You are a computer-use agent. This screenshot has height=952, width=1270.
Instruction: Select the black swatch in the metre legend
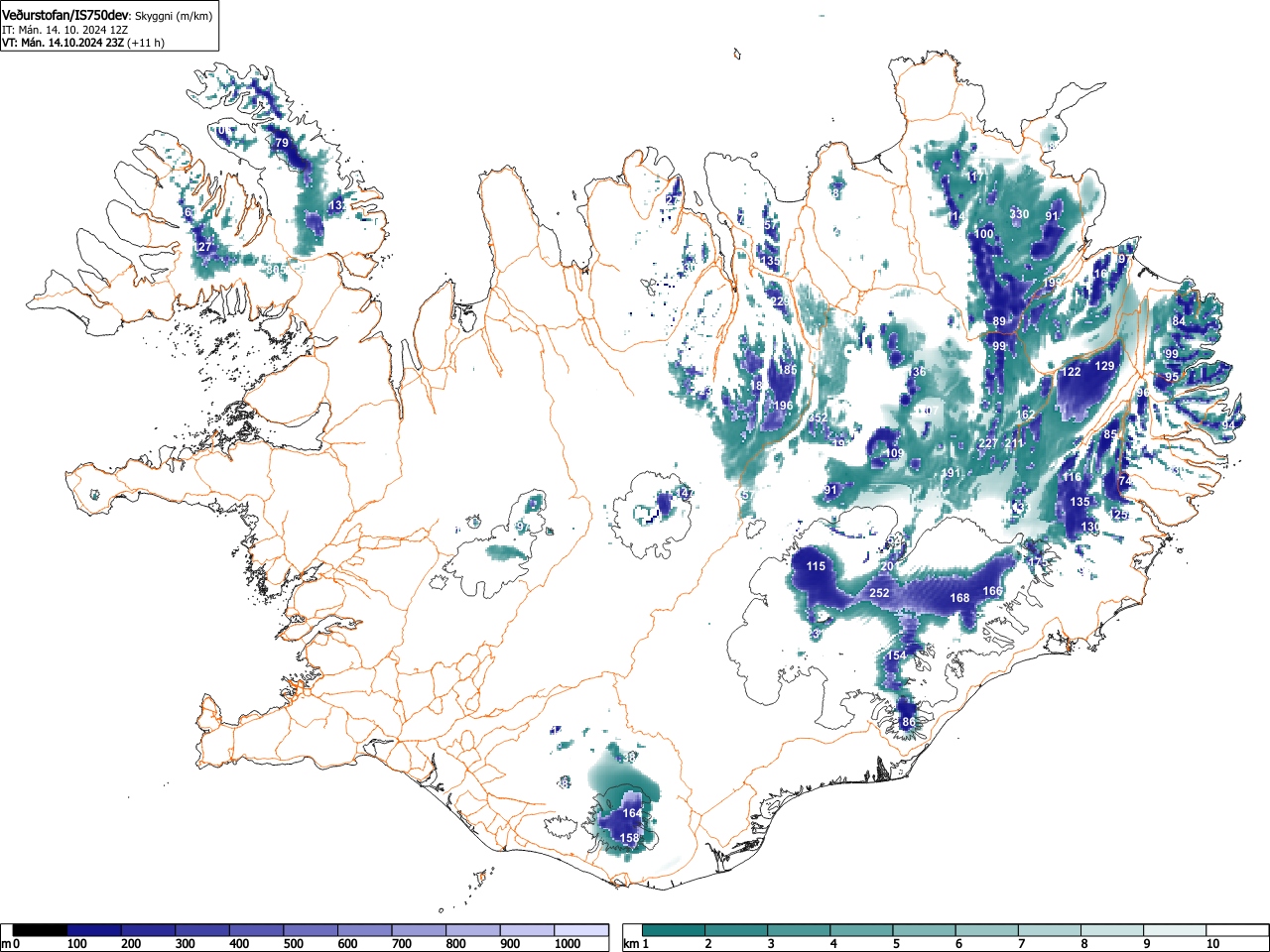click(41, 930)
